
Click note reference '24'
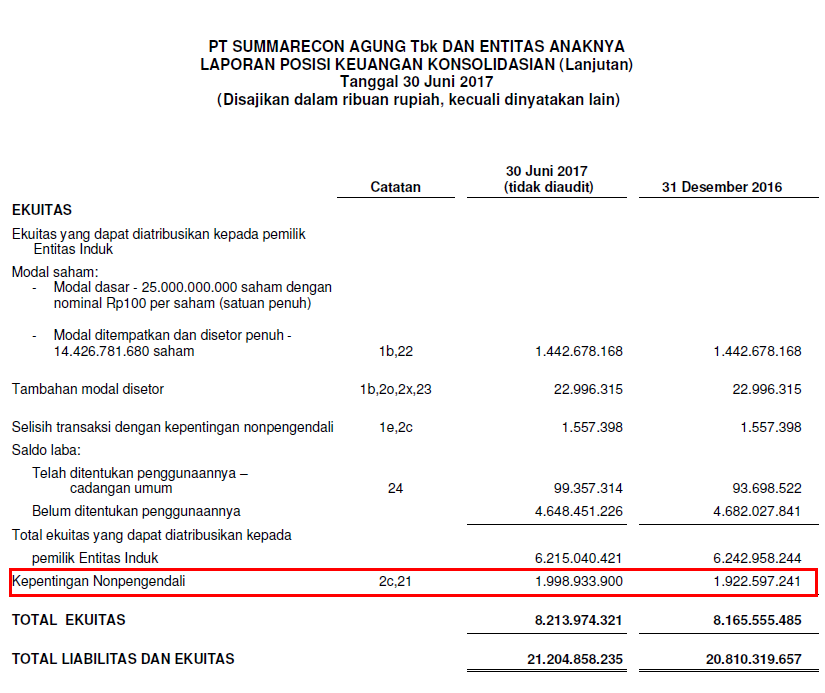click(395, 488)
